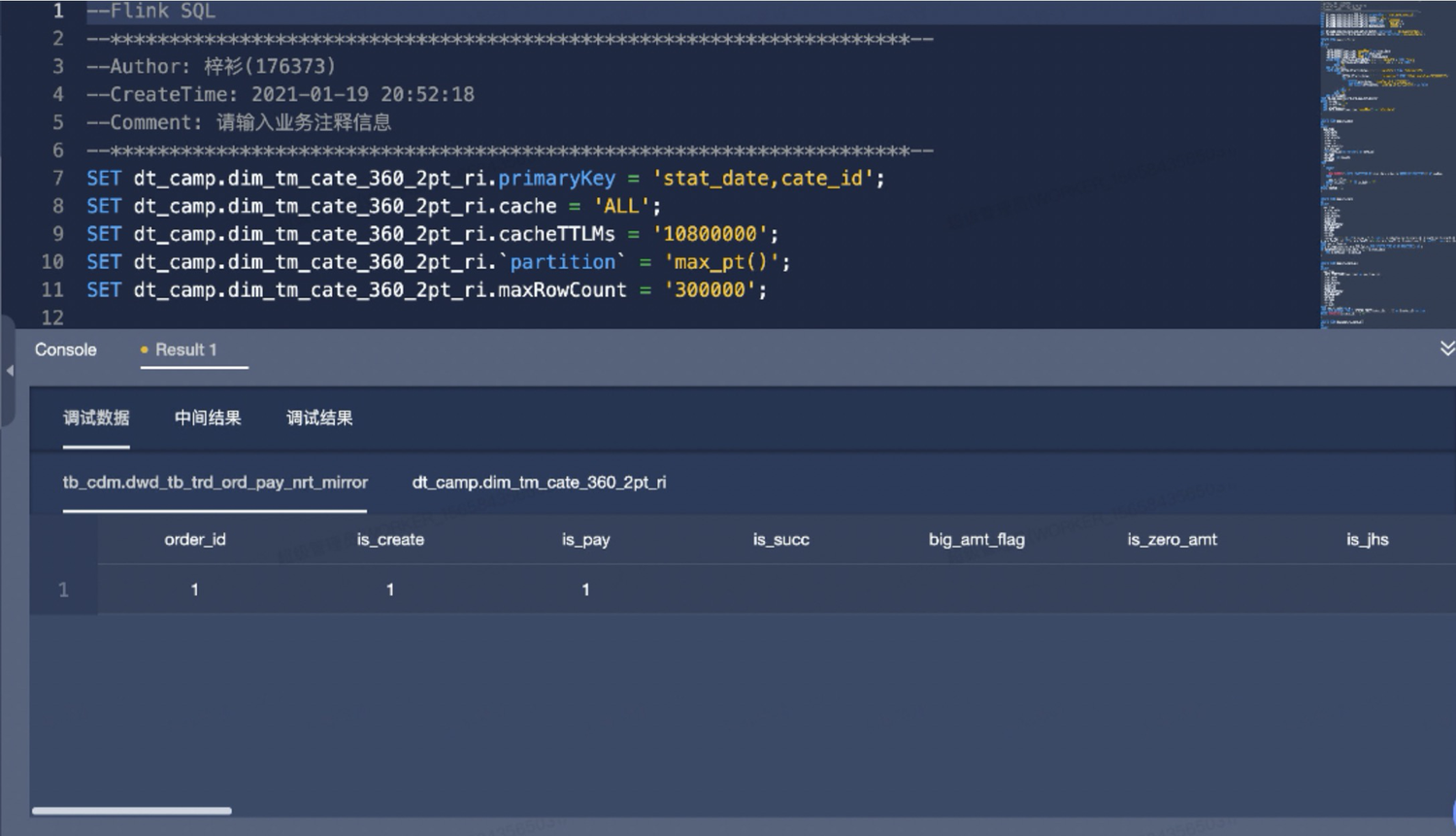The image size is (1456, 836).
Task: Click the is_succ column header
Action: tap(780, 540)
